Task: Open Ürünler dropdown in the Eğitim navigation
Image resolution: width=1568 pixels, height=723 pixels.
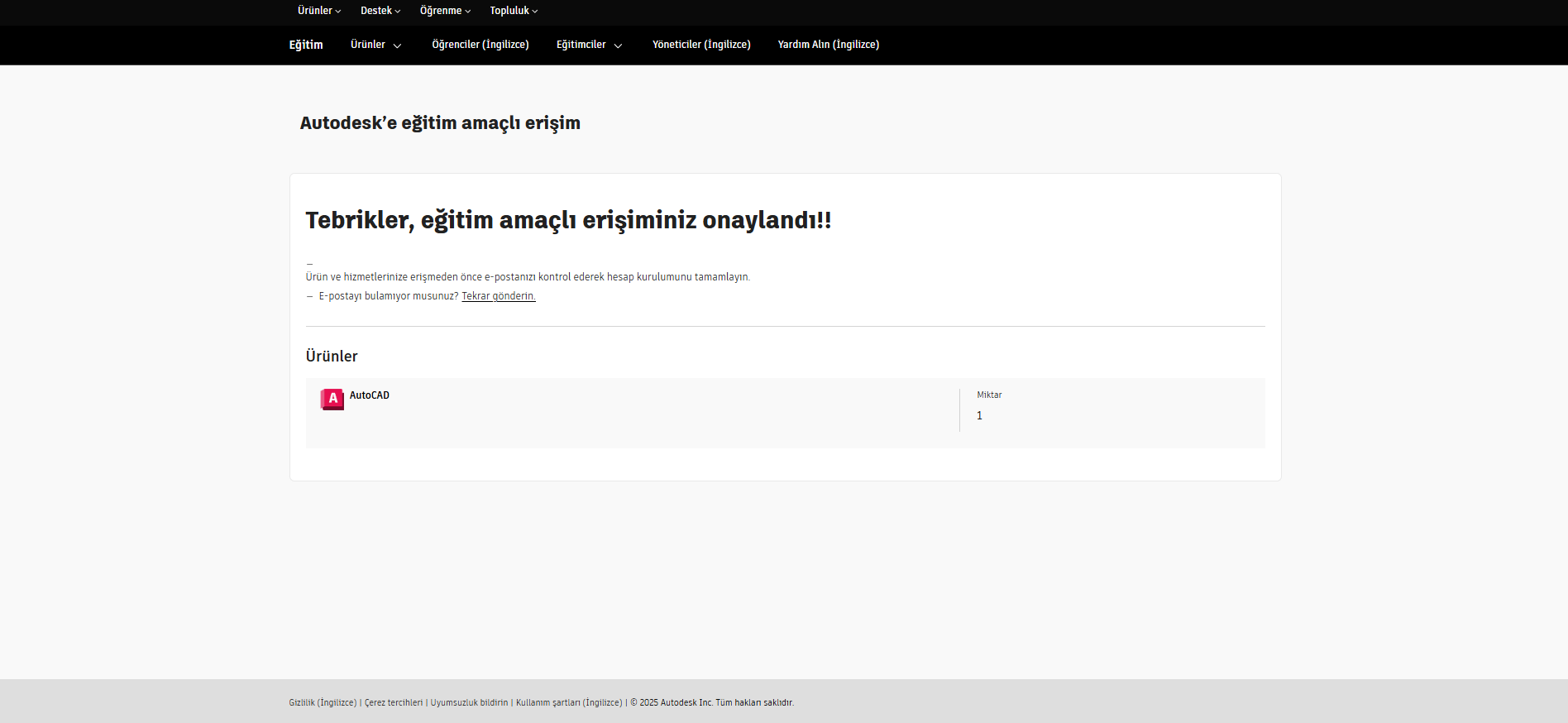Action: 376,45
